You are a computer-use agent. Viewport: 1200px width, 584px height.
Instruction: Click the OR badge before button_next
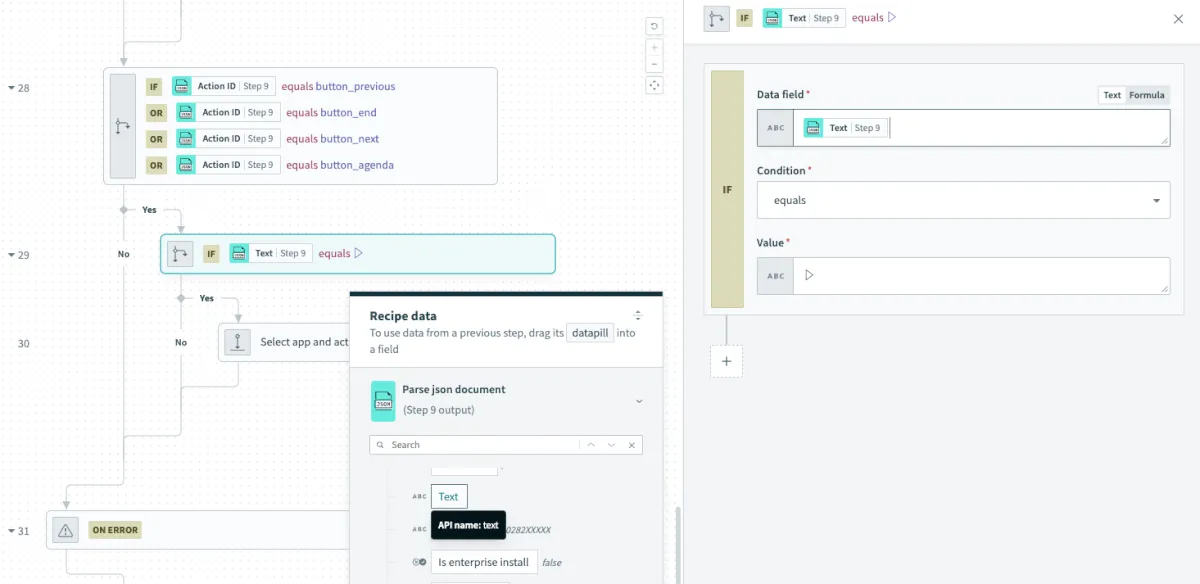click(x=156, y=139)
